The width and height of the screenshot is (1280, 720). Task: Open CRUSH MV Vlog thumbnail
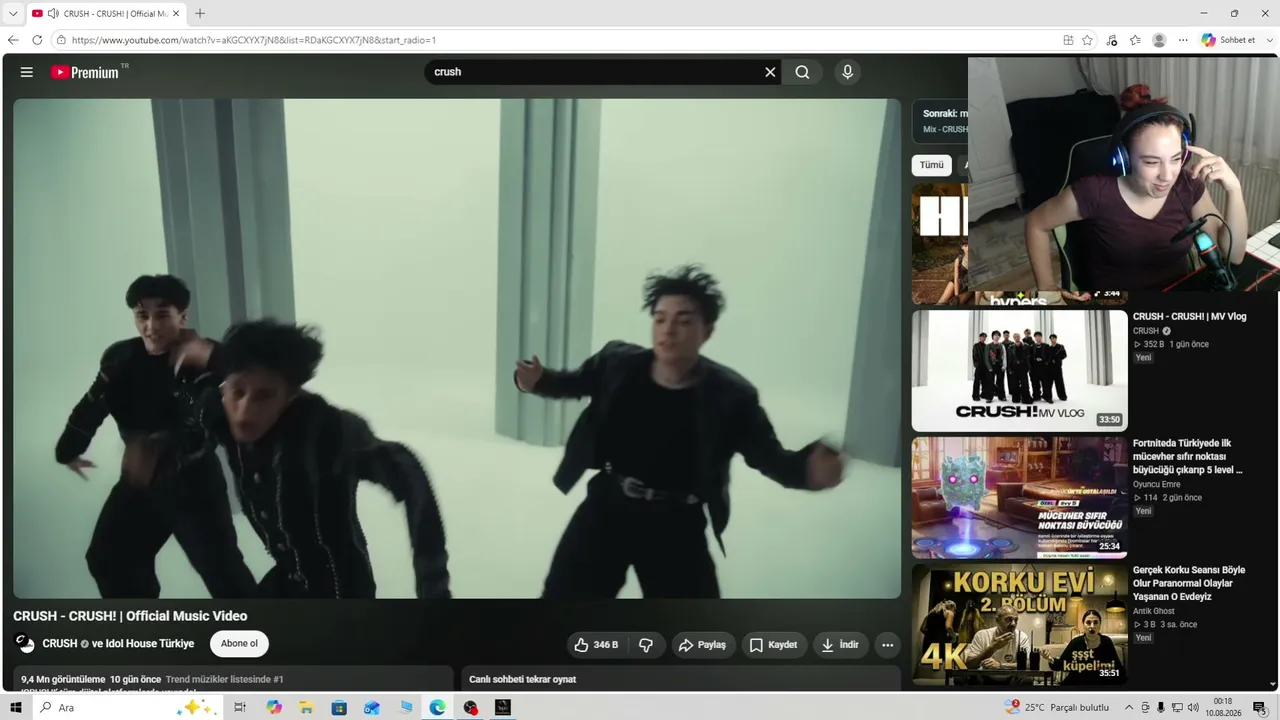click(1019, 370)
